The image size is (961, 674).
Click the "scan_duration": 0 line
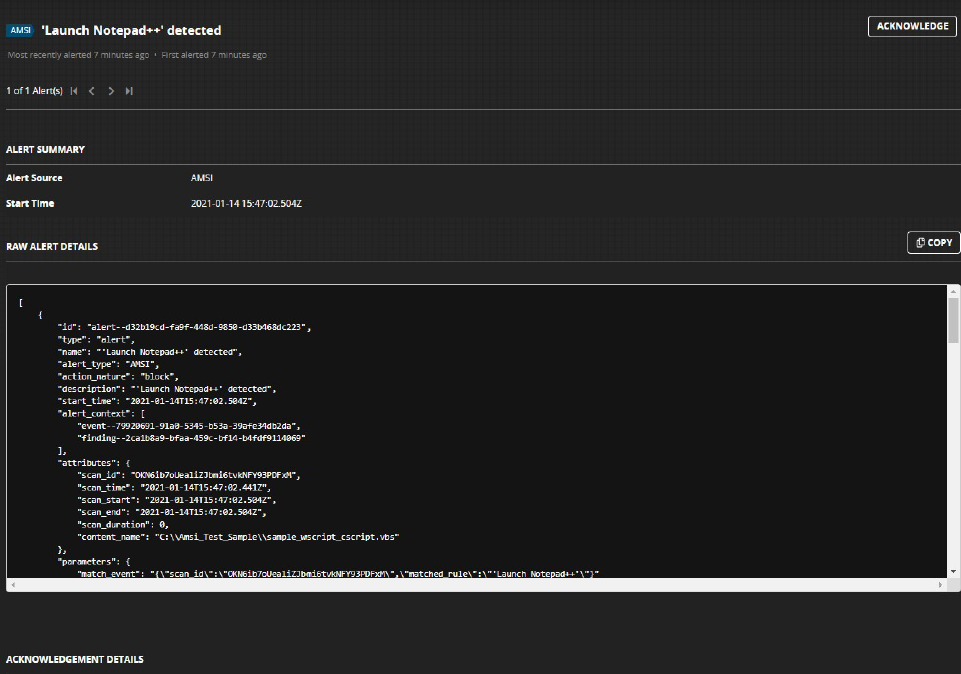123,524
